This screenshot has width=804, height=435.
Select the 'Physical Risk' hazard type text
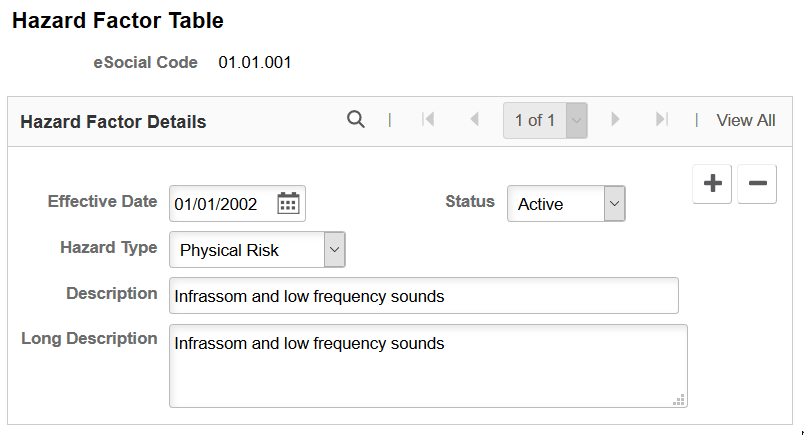tap(229, 250)
